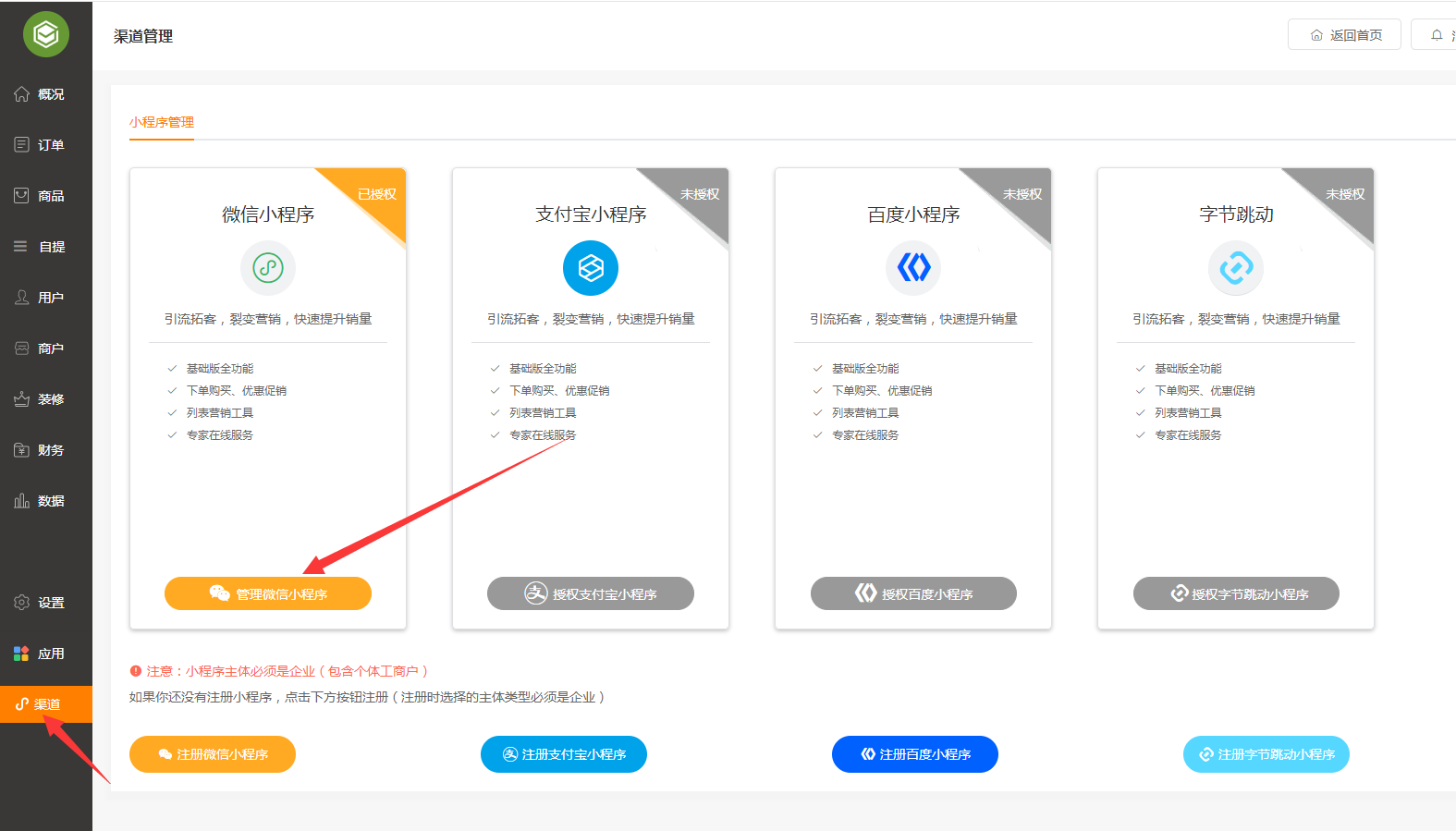Click the 字节跳动 card title
Image resolution: width=1456 pixels, height=831 pixels.
(x=1236, y=214)
